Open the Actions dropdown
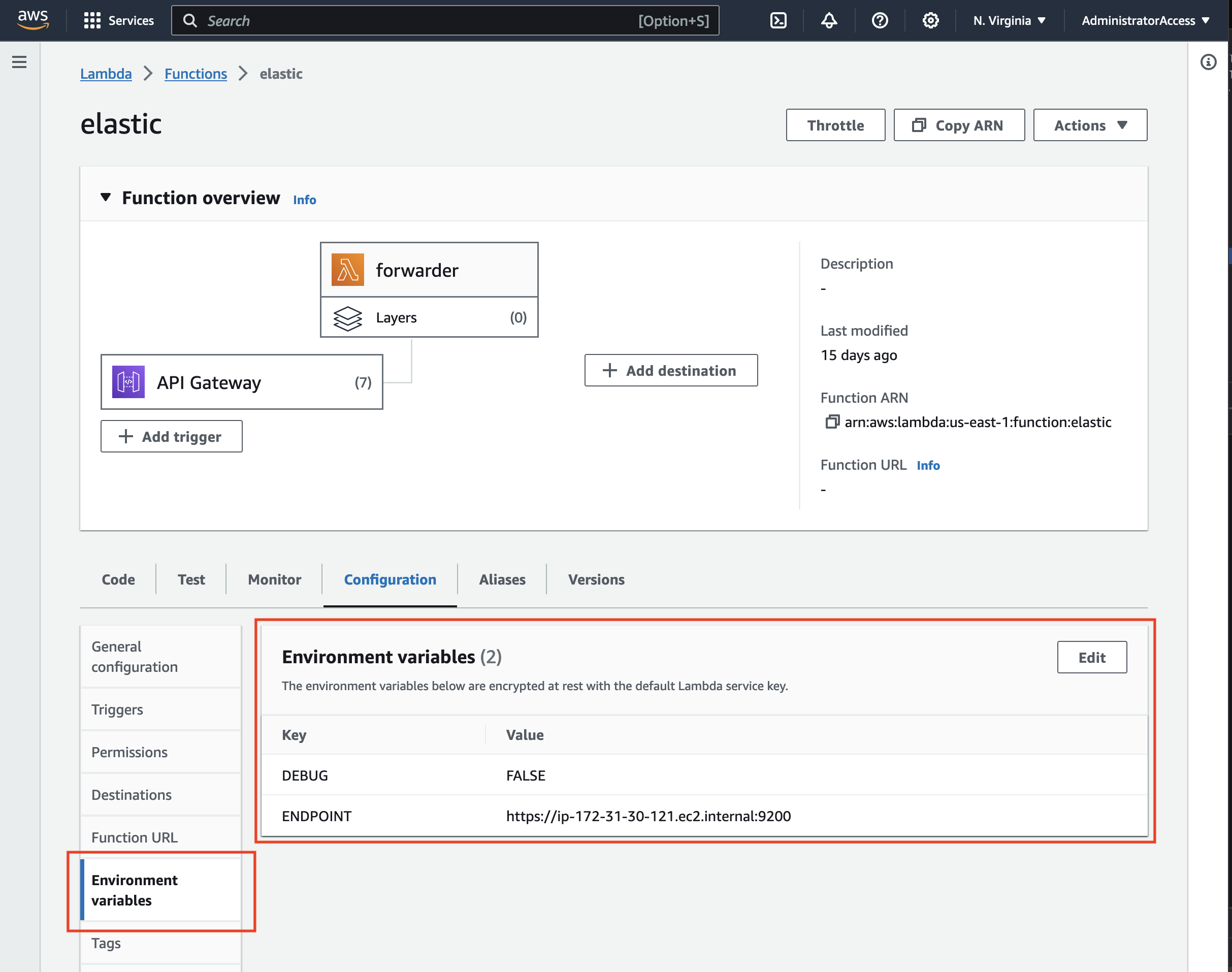Screen dimensions: 1232x972 1090,125
